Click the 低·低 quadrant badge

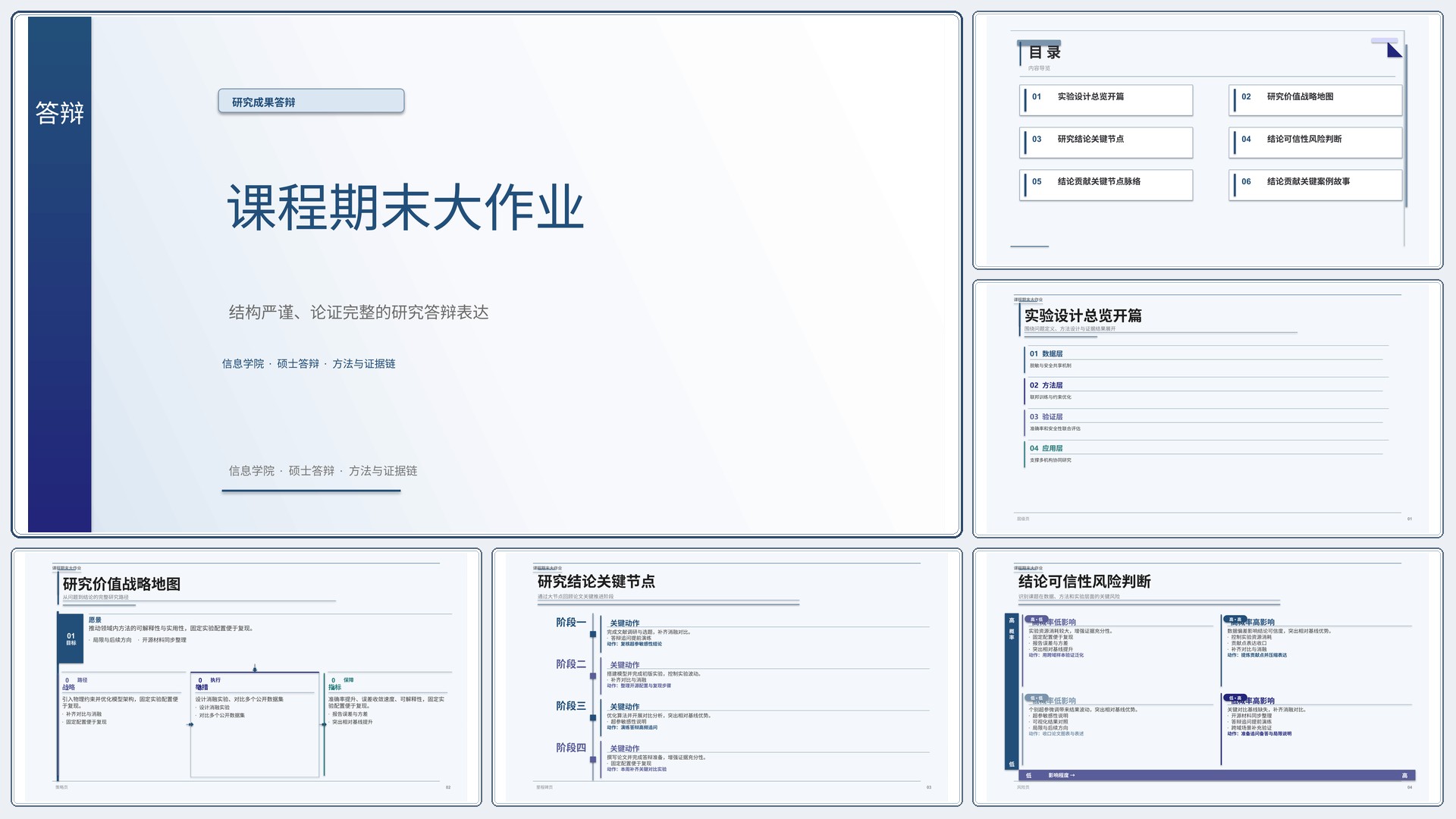click(1037, 698)
